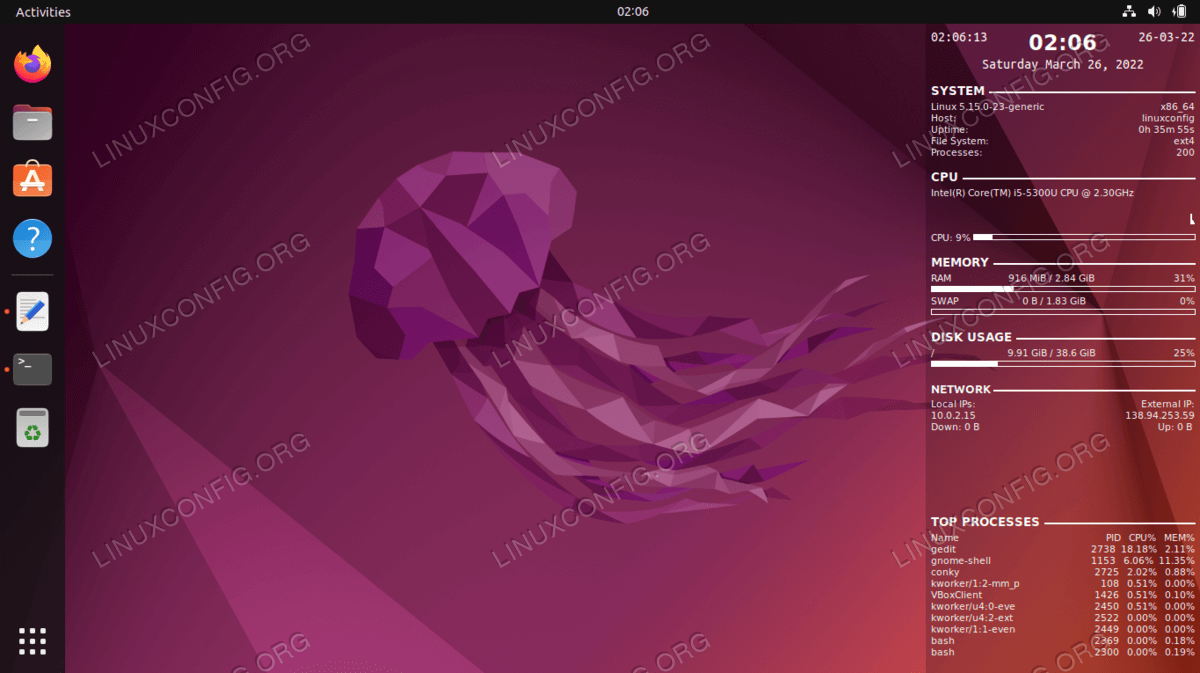Click the processes count '200'

(x=1185, y=153)
